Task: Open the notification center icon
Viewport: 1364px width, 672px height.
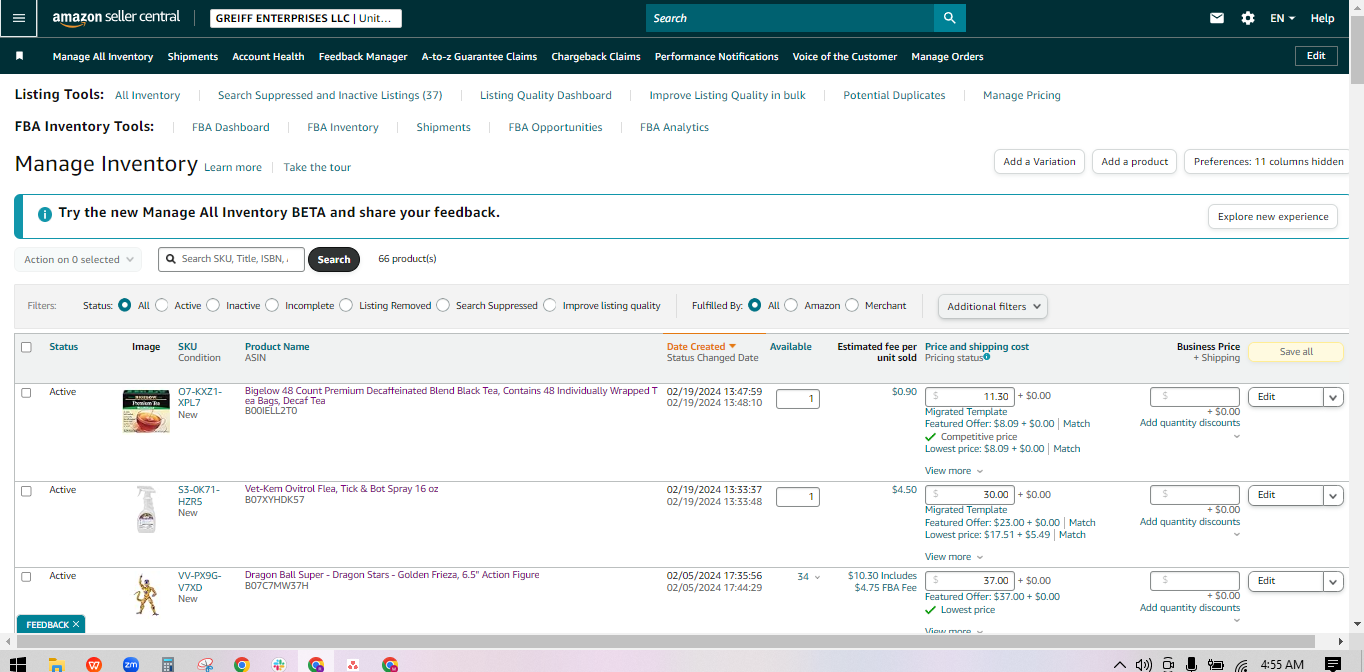Action: (1333, 664)
